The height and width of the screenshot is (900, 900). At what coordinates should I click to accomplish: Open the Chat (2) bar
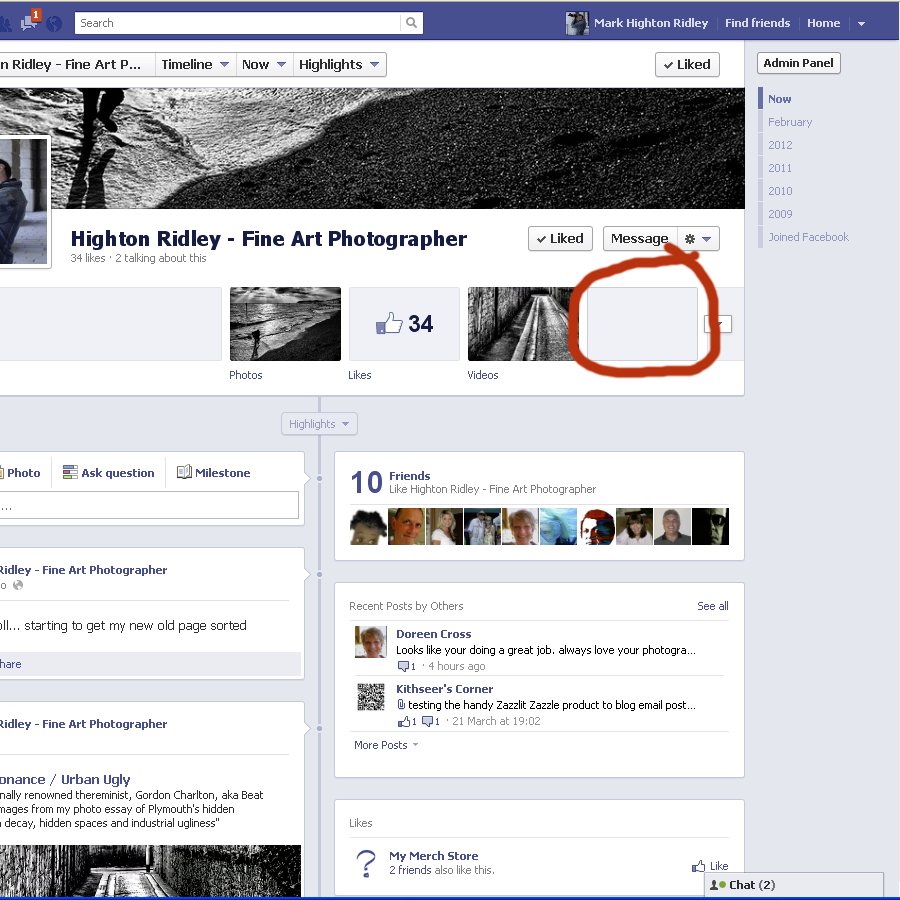[793, 885]
